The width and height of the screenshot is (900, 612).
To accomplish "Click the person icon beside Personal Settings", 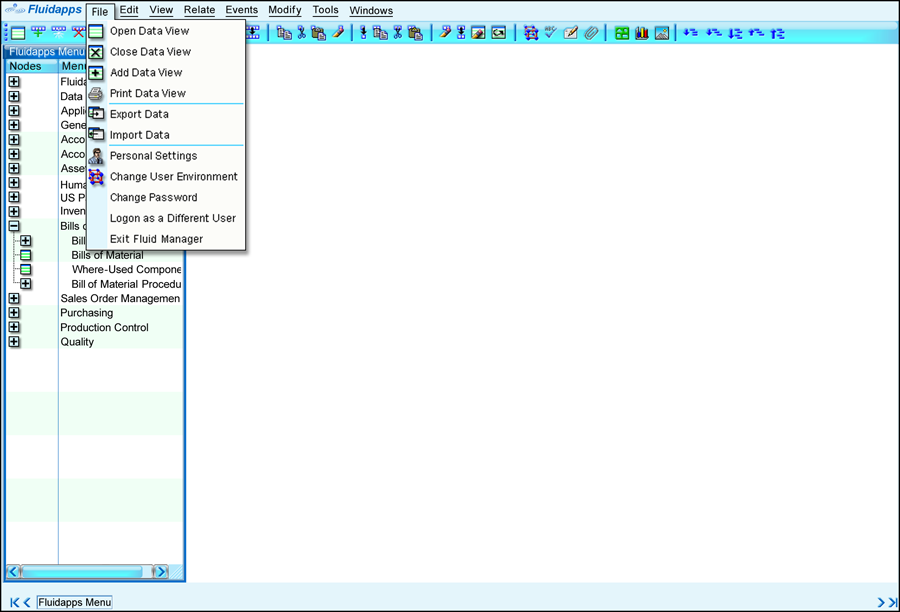I will (96, 156).
